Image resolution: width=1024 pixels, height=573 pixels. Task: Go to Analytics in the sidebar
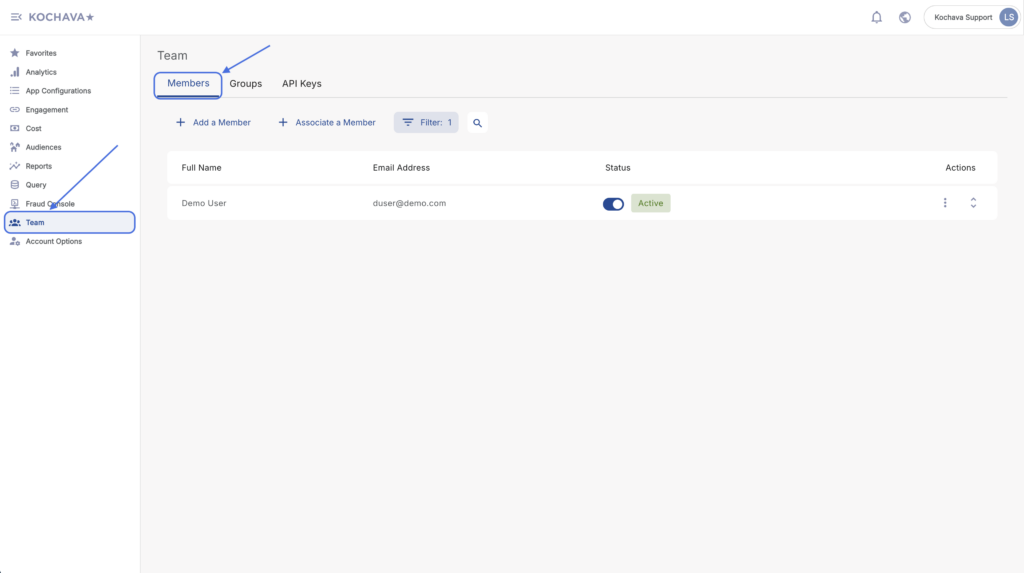pos(40,72)
